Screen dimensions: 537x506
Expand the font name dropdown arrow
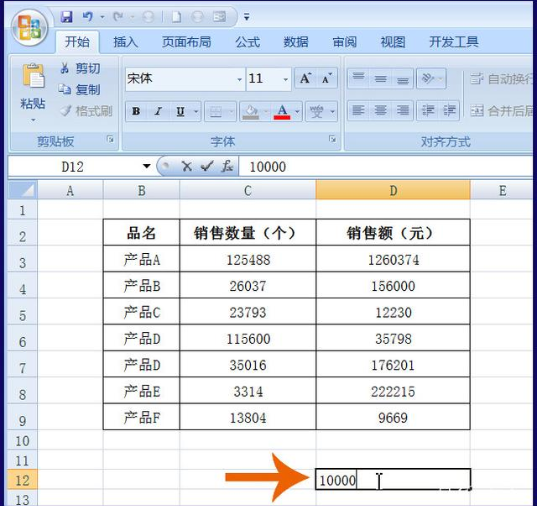(x=240, y=79)
